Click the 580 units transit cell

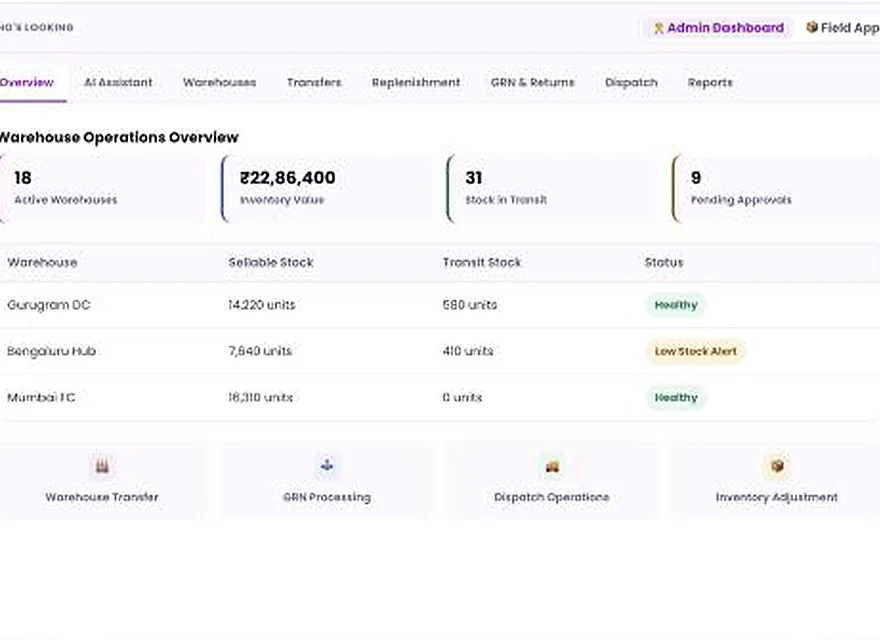tap(470, 305)
